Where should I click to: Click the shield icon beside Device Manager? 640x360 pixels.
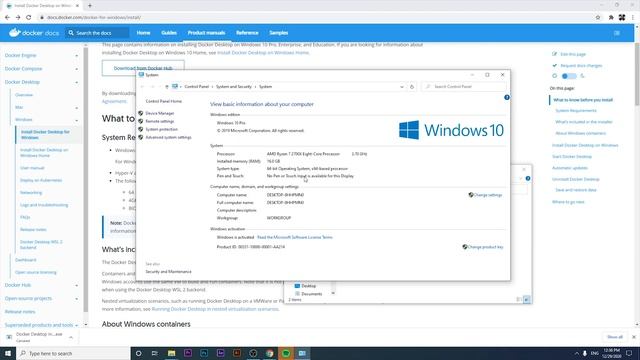[x=140, y=113]
